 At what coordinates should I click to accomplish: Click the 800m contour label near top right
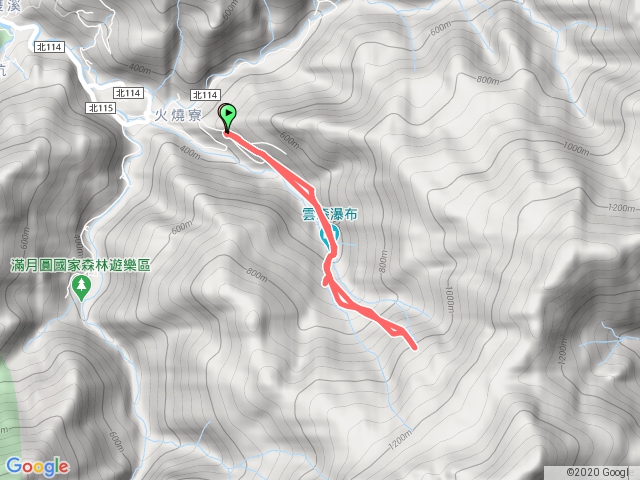tap(488, 80)
